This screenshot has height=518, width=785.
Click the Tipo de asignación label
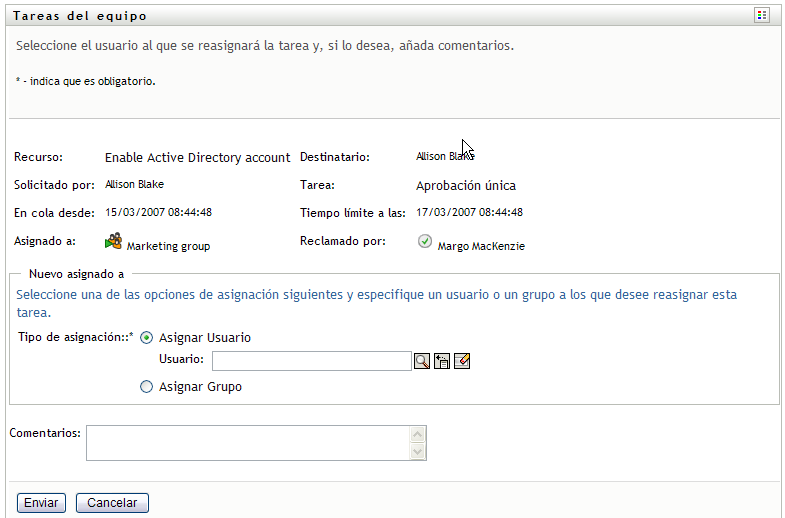[76, 337]
